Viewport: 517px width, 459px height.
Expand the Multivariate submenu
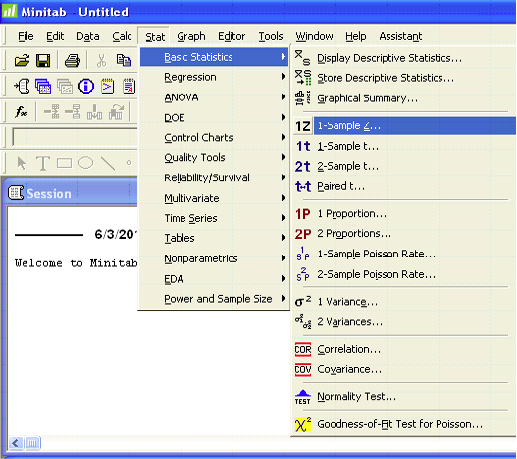pos(214,198)
